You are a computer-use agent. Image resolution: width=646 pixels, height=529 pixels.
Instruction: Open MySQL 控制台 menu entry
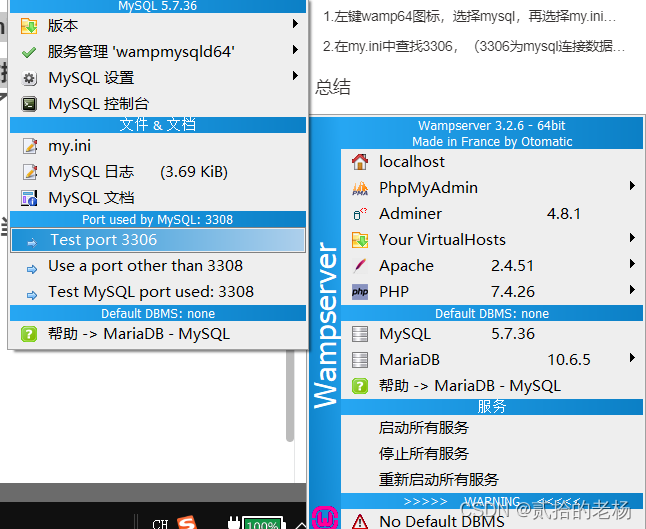tap(158, 104)
